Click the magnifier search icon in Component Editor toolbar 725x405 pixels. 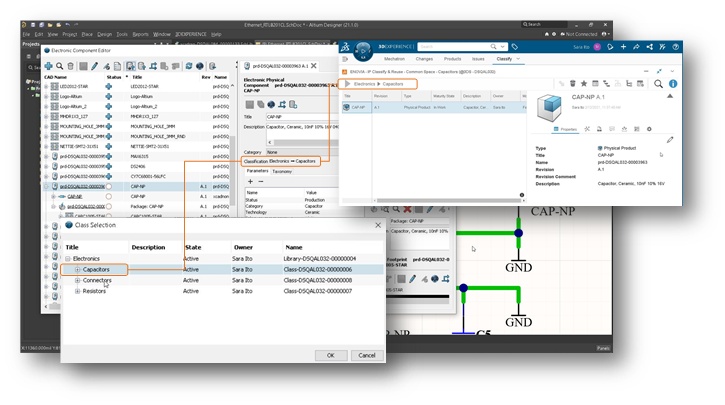[x=60, y=66]
